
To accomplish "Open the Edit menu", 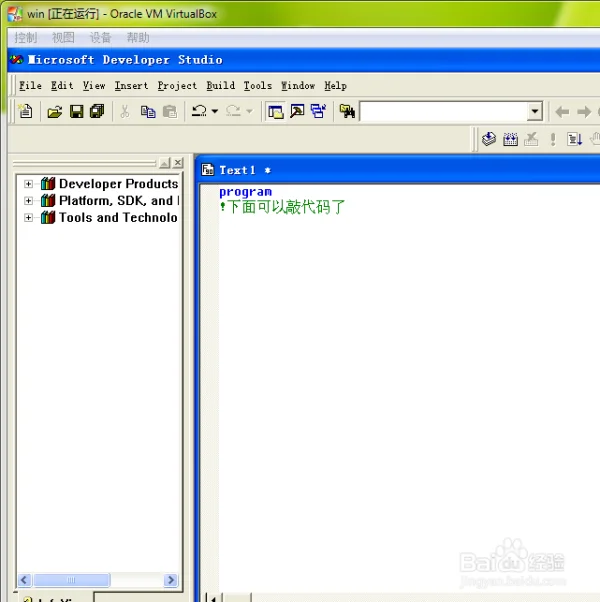I will 62,85.
